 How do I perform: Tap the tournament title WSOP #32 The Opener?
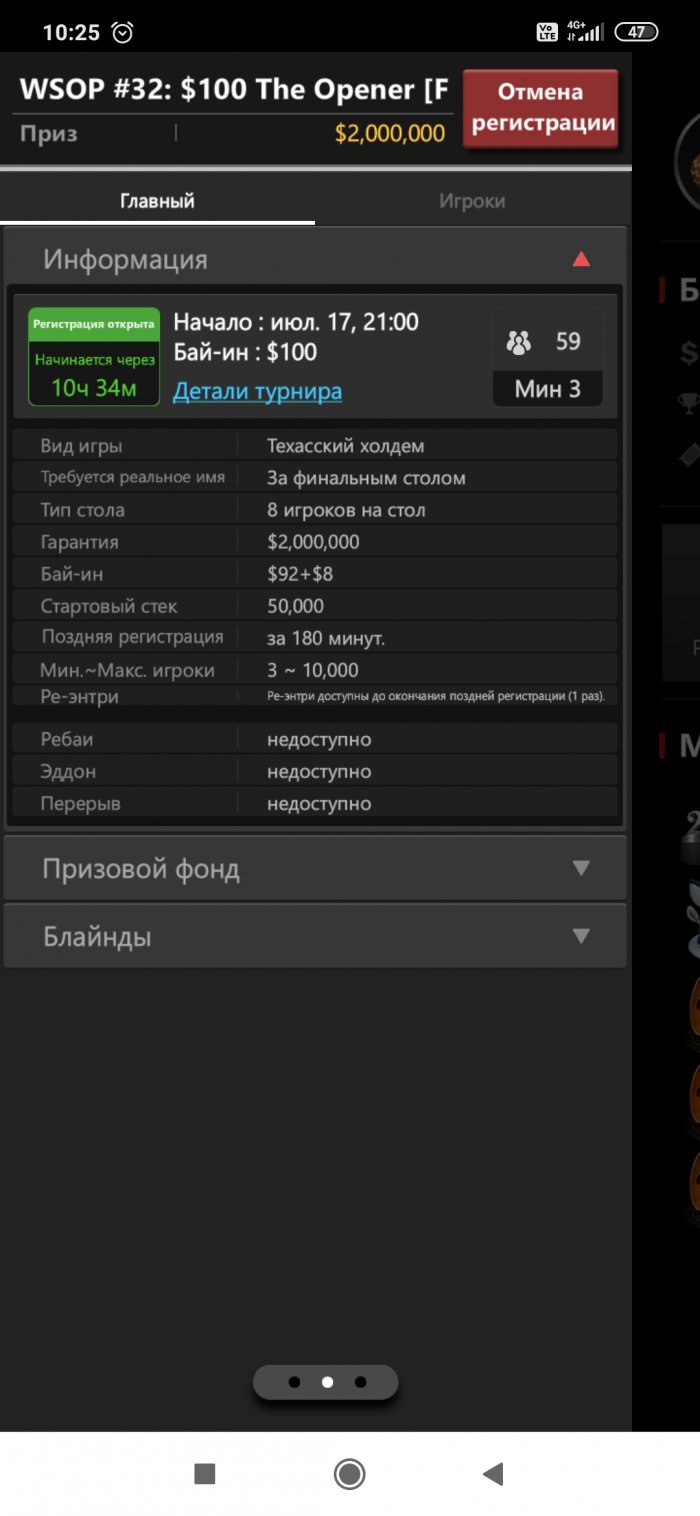[x=234, y=89]
